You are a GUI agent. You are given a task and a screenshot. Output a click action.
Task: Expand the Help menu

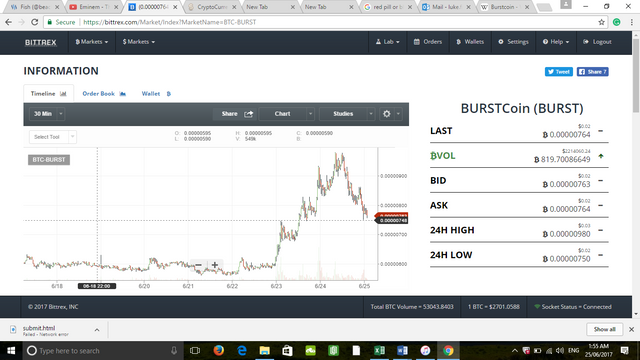[x=556, y=42]
